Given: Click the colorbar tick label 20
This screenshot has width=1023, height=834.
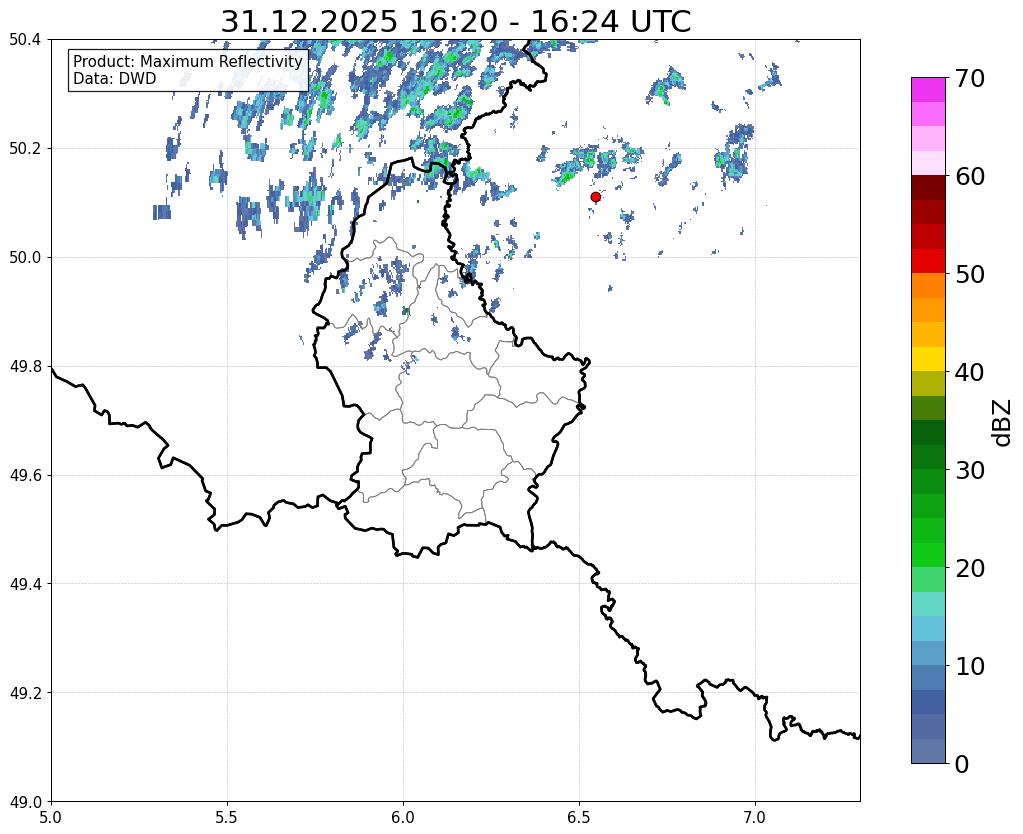Looking at the screenshot, I should 970,568.
